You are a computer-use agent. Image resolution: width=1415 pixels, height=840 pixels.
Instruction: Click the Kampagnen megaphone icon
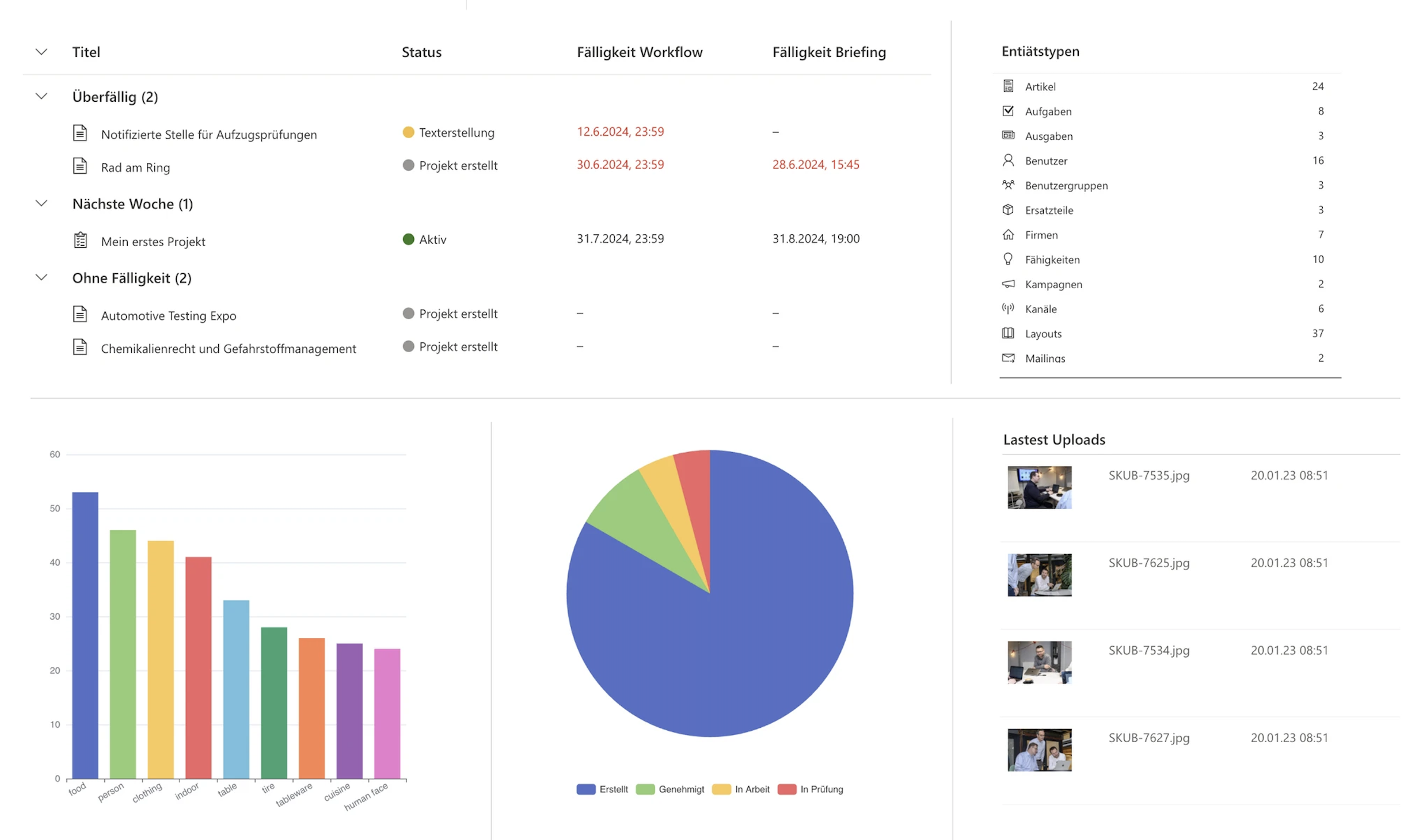(1007, 284)
